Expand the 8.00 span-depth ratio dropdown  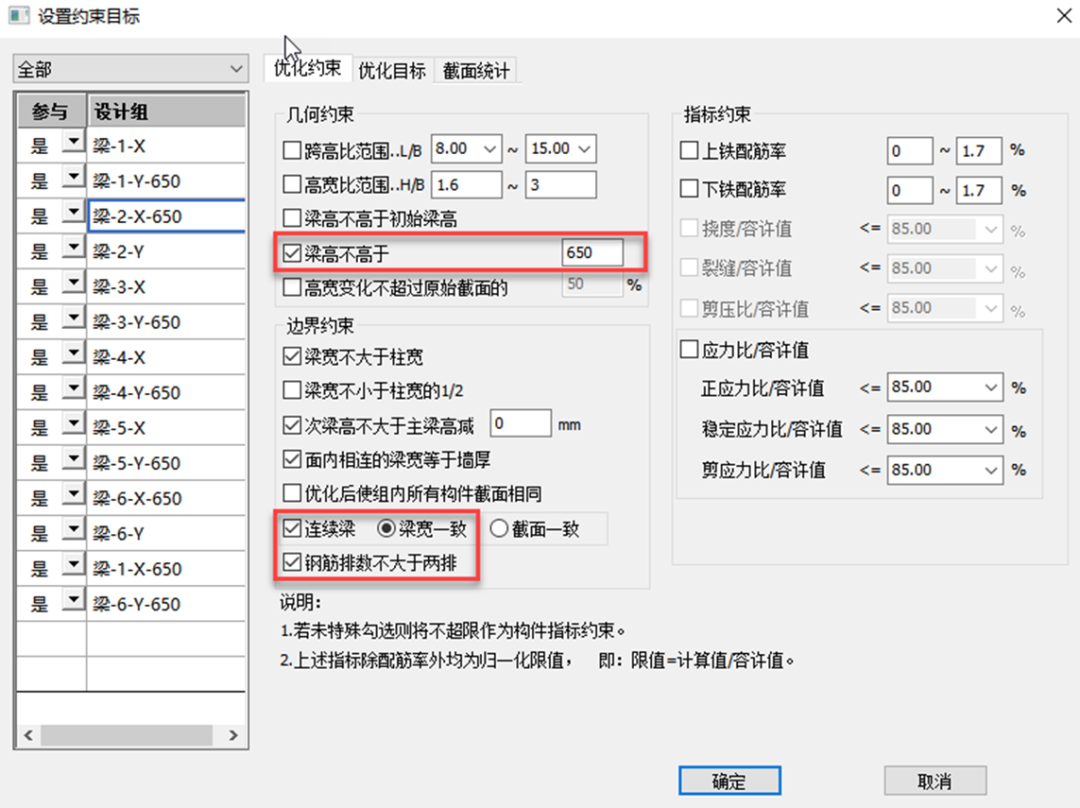(490, 149)
